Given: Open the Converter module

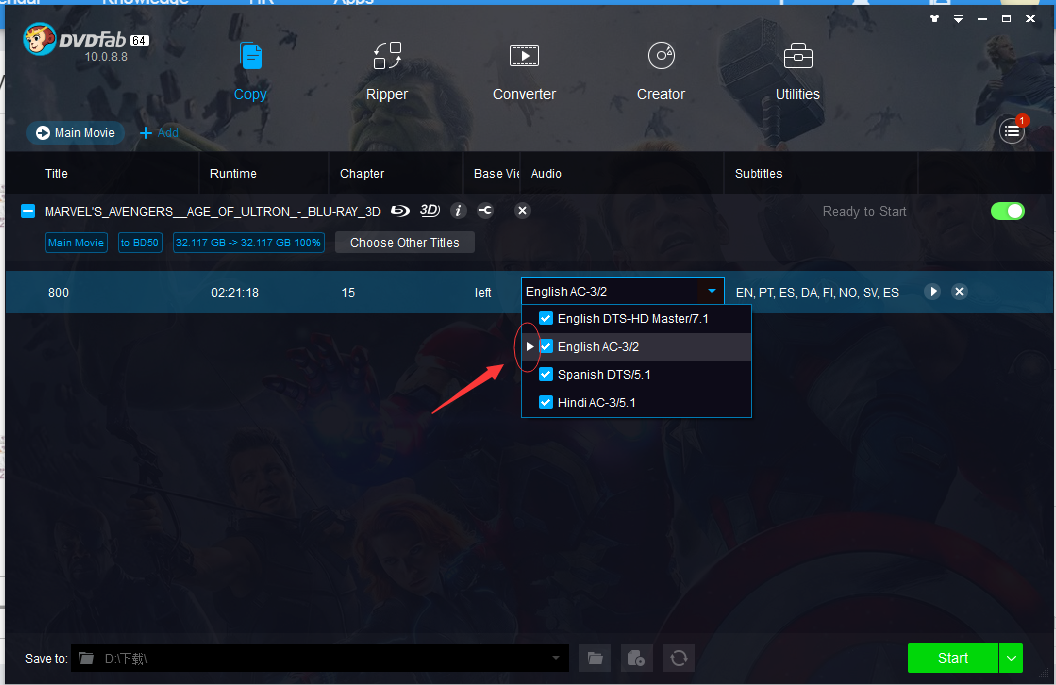Looking at the screenshot, I should 524,71.
